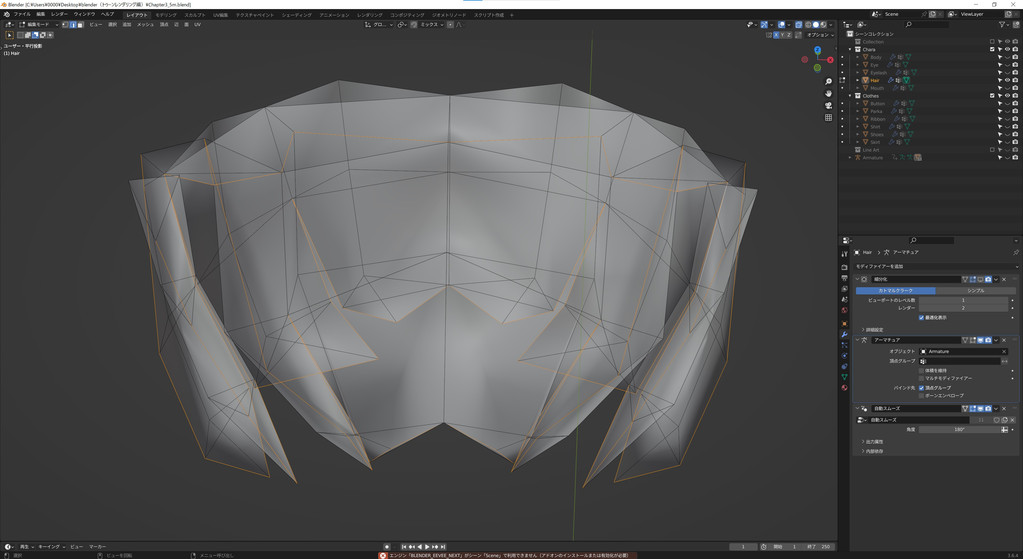Image resolution: width=1023 pixels, height=559 pixels.
Task: Select edge select mode icon
Action: 72,25
